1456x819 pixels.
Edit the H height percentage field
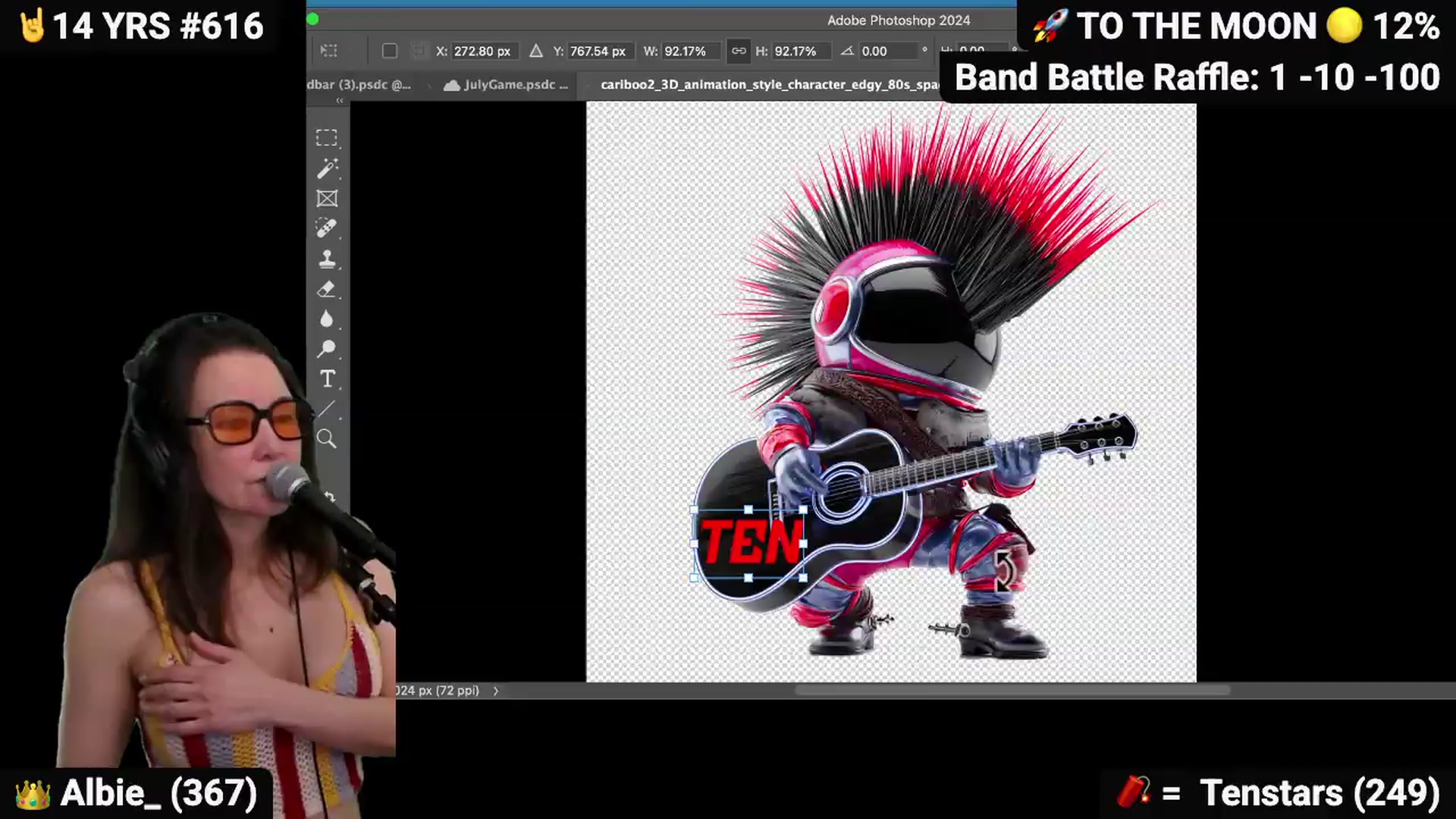[x=801, y=51]
